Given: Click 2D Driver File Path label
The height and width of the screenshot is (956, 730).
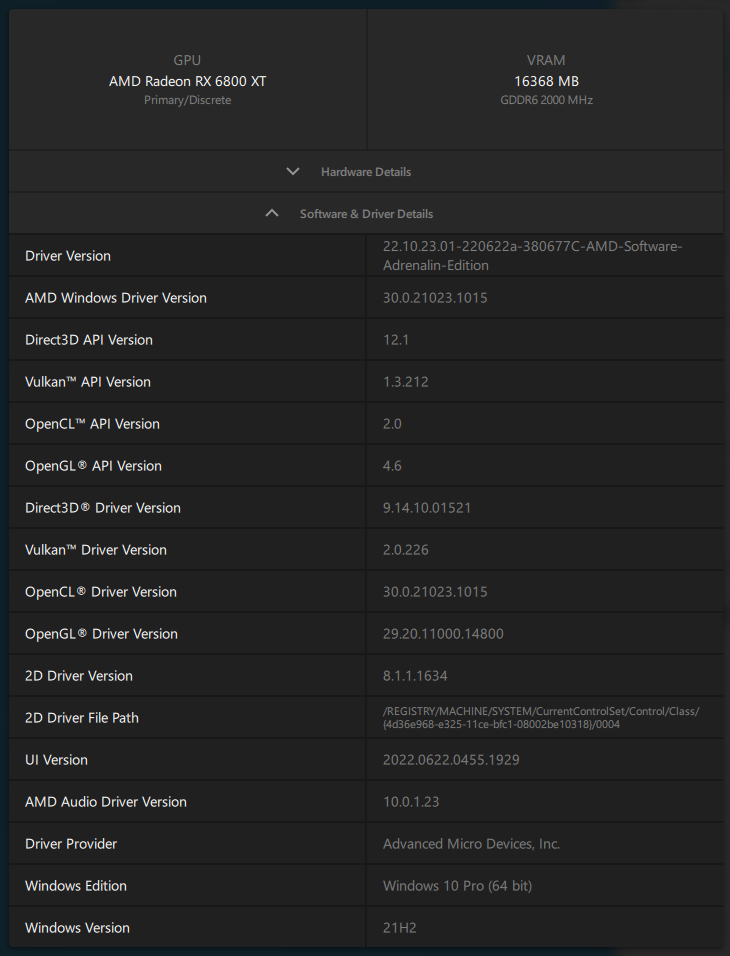Looking at the screenshot, I should click(x=82, y=719).
